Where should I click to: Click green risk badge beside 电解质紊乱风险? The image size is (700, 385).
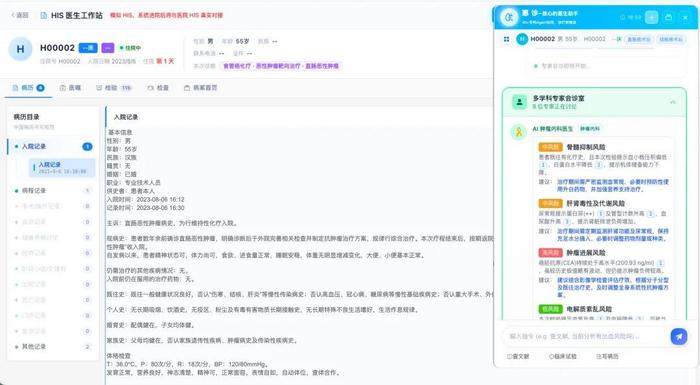tap(550, 309)
